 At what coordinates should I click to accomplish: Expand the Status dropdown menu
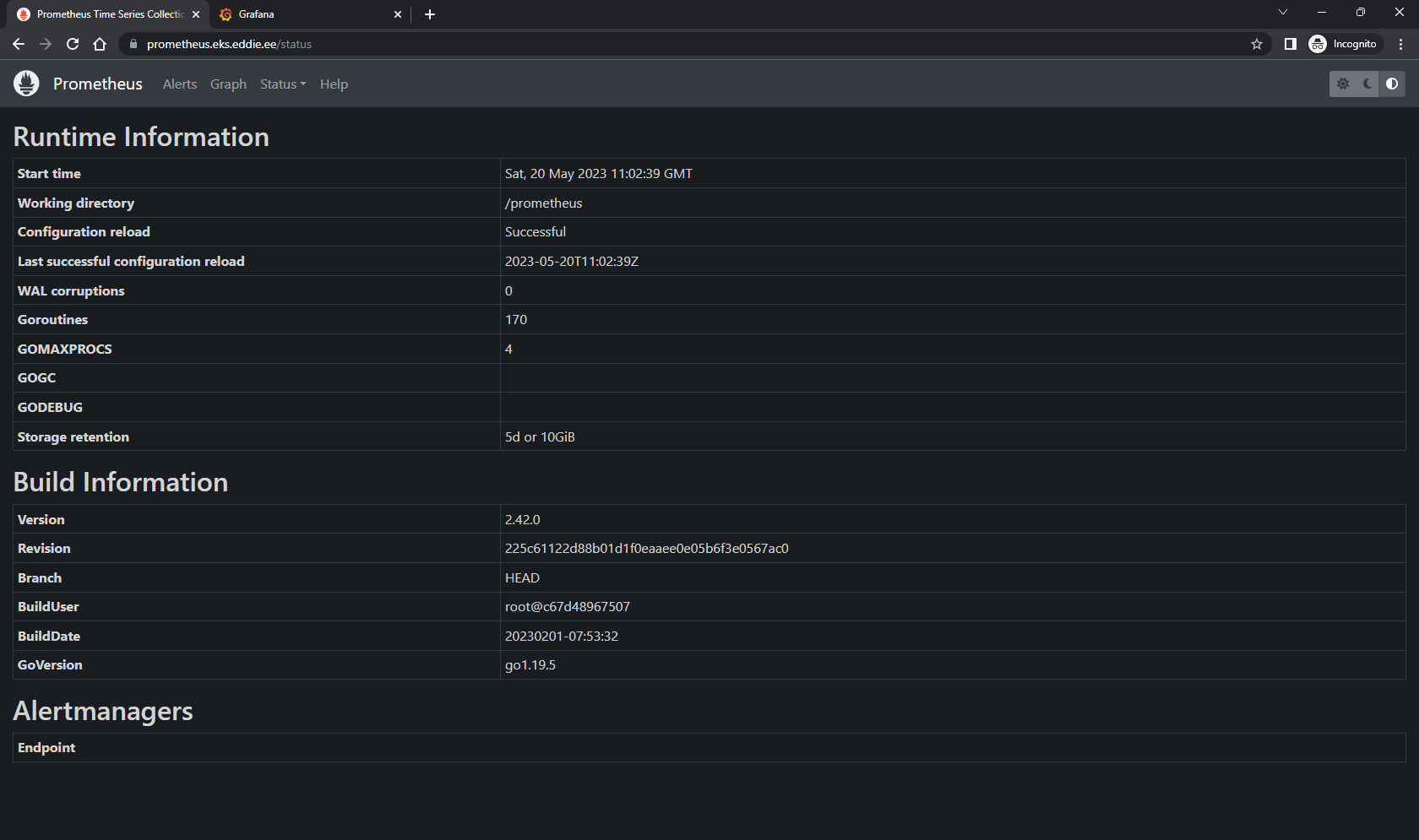pos(283,84)
